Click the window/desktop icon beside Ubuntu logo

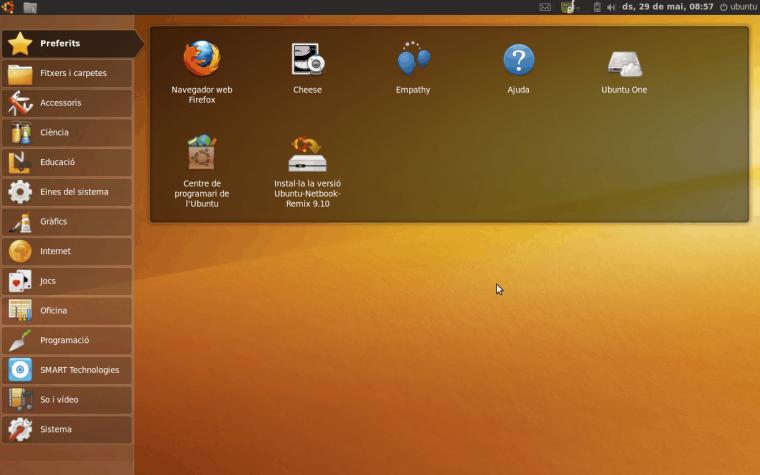tap(30, 7)
